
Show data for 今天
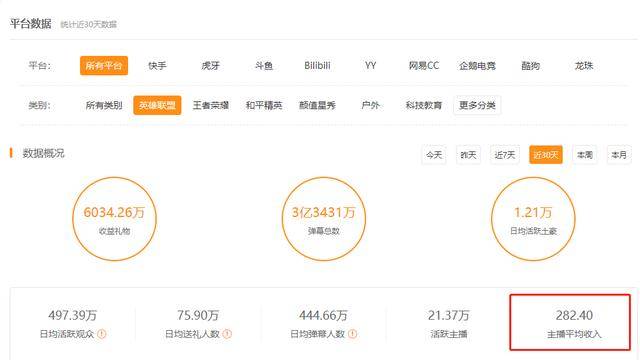point(434,155)
